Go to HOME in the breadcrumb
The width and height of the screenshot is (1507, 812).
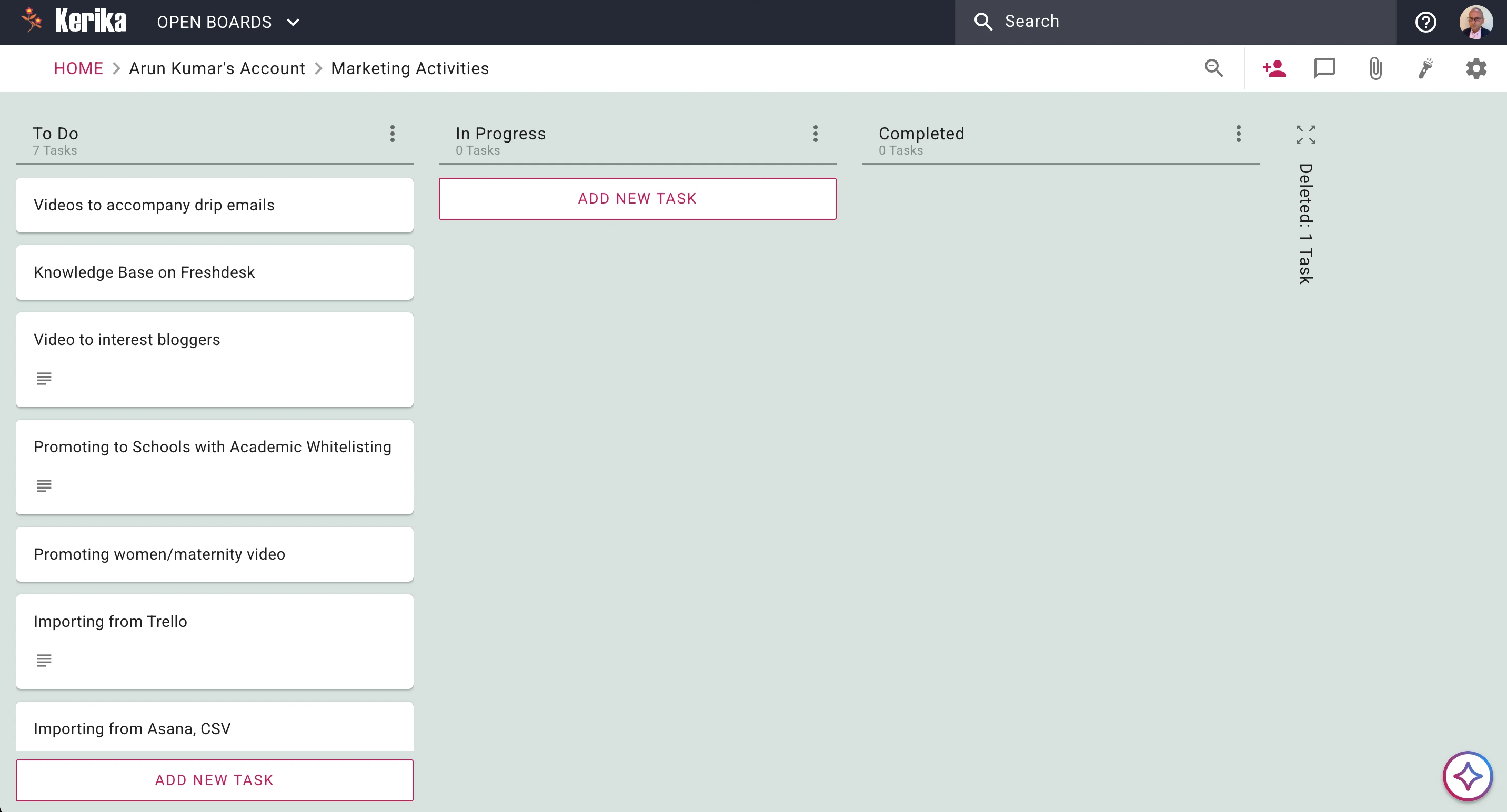(x=78, y=68)
